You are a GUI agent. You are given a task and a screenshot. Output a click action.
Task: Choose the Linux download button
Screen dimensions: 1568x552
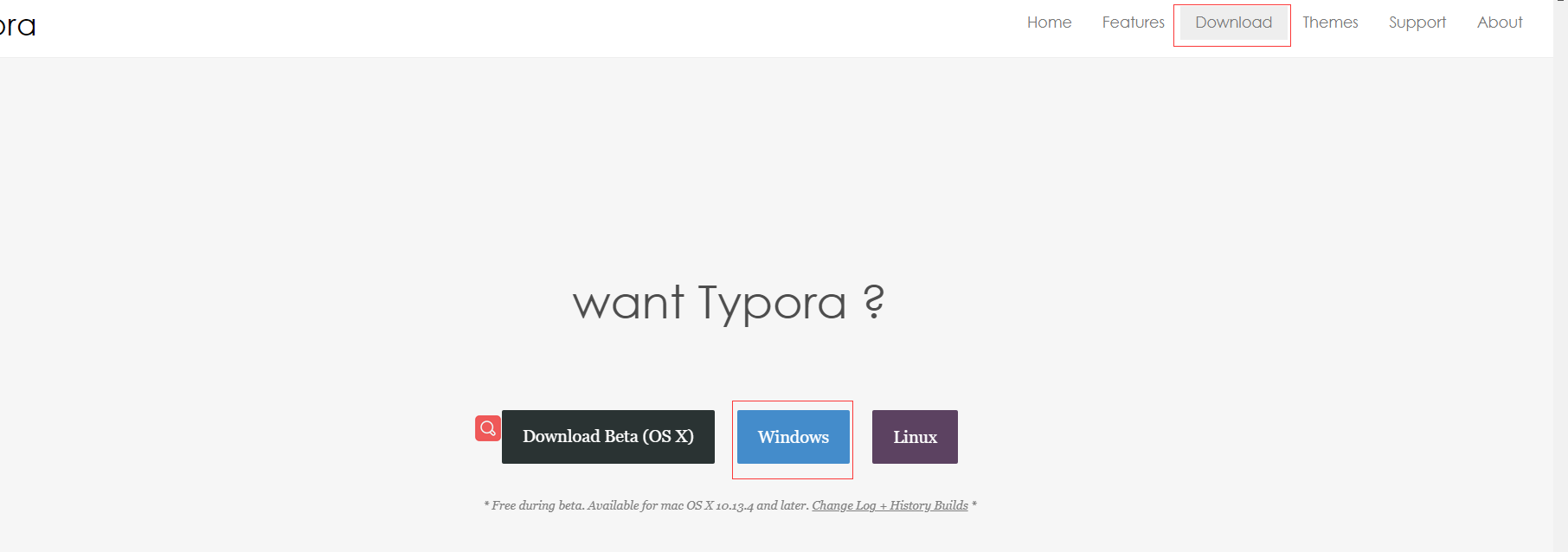click(915, 437)
